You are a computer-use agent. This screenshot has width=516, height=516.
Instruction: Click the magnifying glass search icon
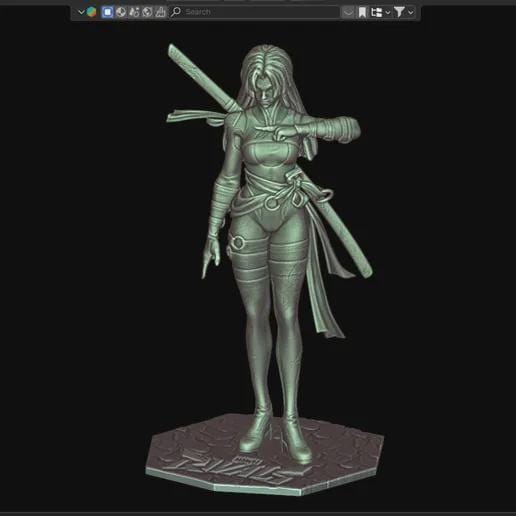176,12
